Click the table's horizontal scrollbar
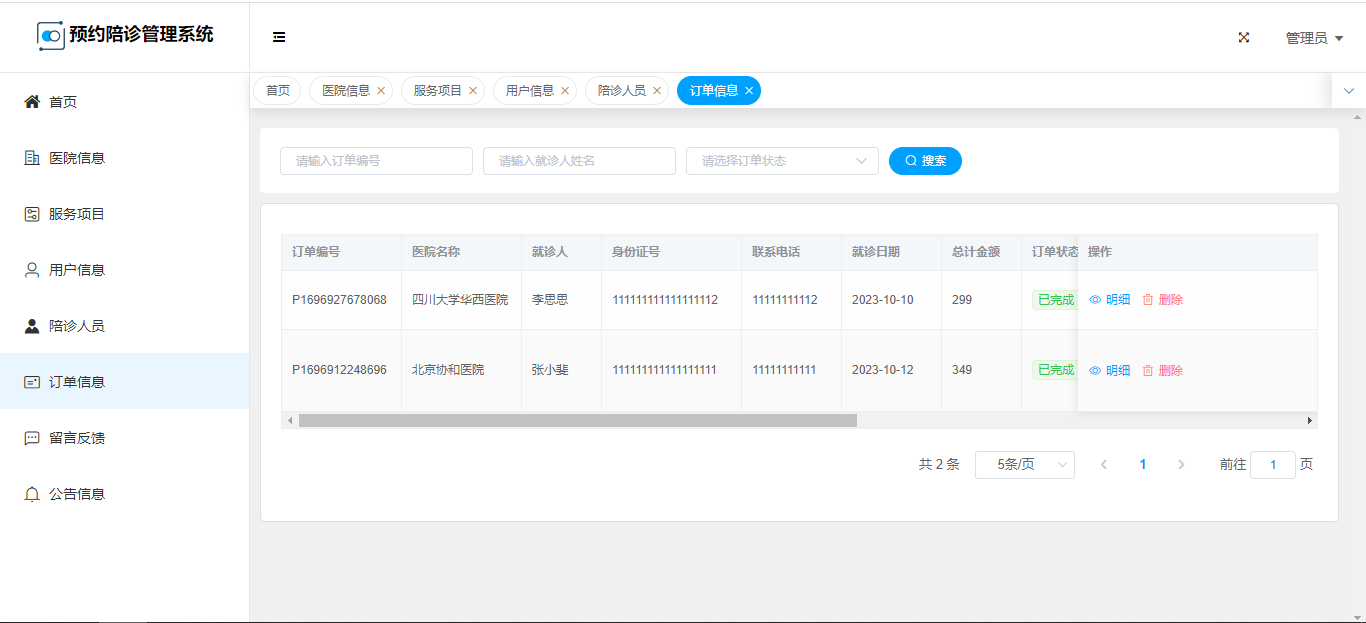The width and height of the screenshot is (1366, 623). tap(577, 421)
